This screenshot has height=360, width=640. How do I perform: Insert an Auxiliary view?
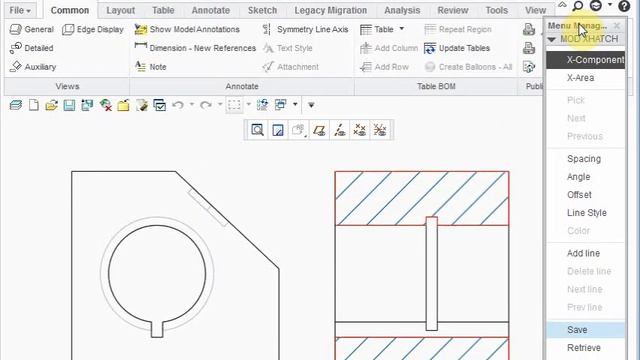[x=33, y=67]
